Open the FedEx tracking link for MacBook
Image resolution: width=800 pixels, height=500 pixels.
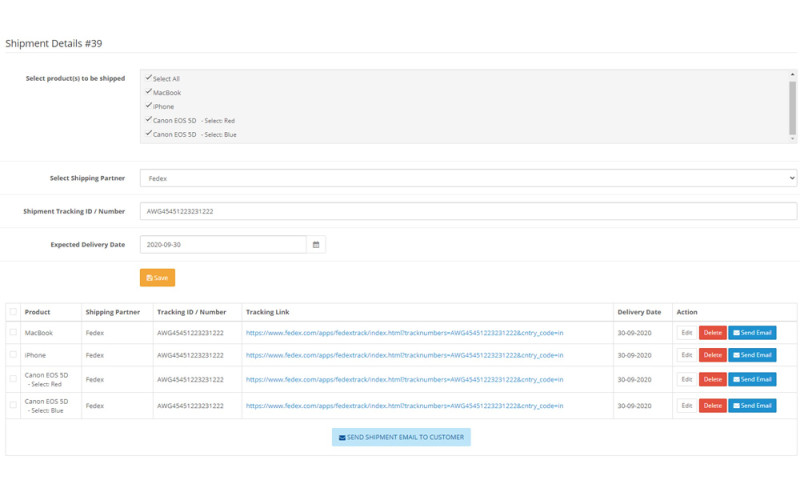(x=404, y=333)
